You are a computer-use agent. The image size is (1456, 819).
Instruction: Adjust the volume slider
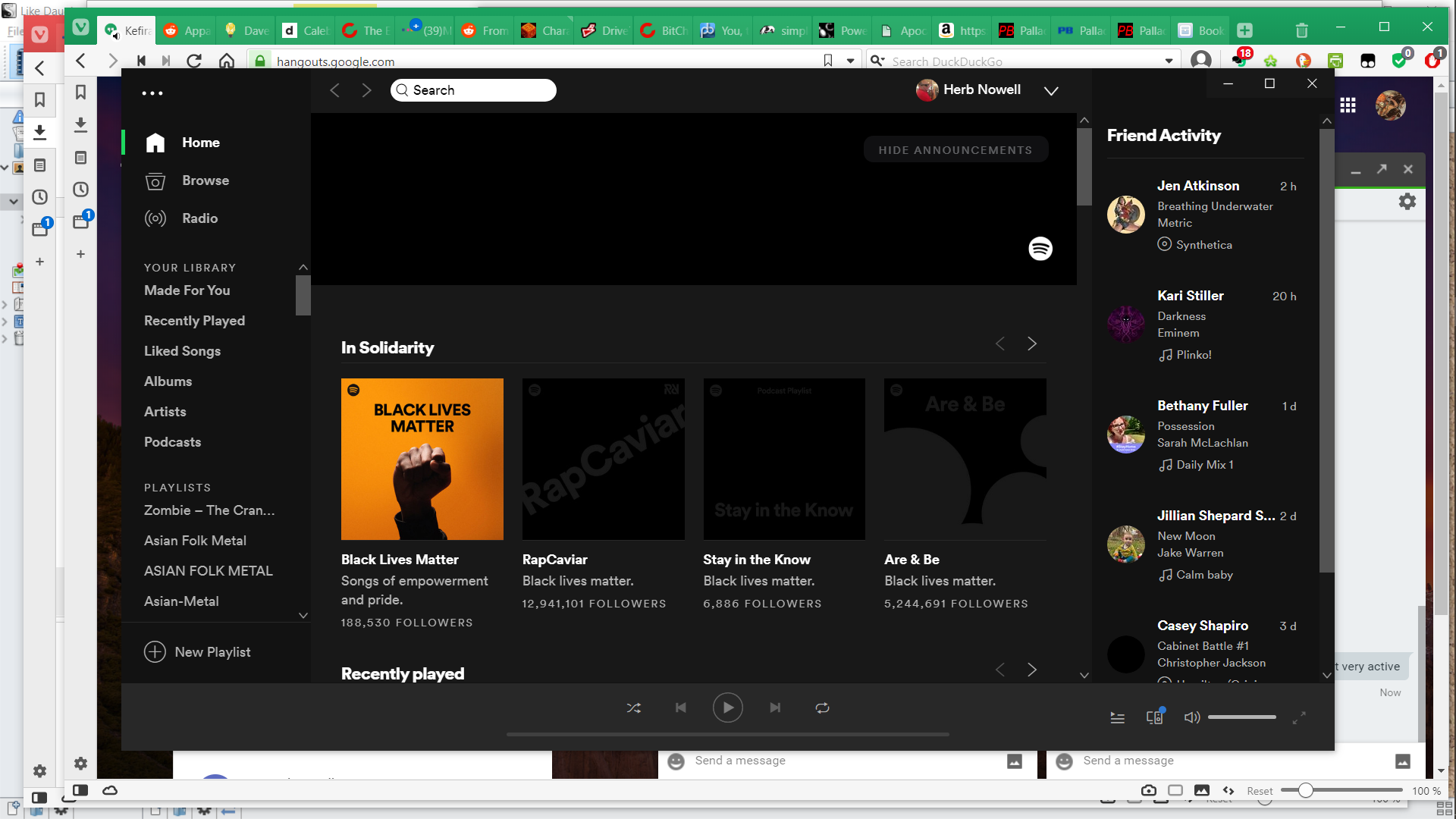(1241, 717)
